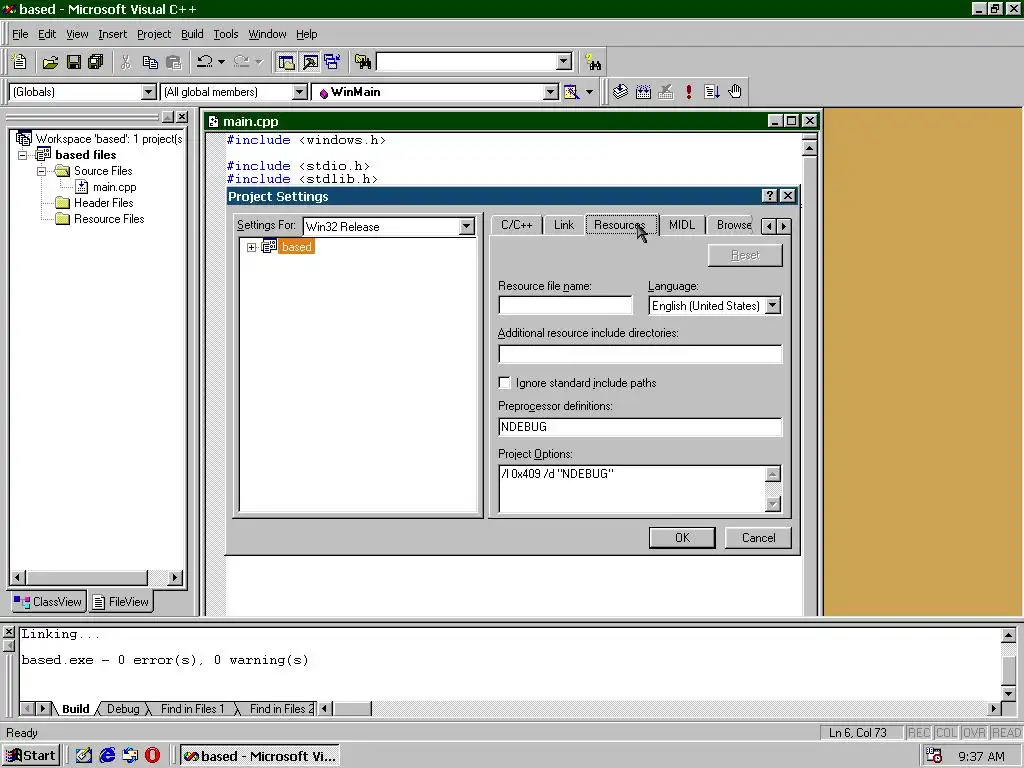Image resolution: width=1024 pixels, height=768 pixels.
Task: Open the Build menu
Action: (x=192, y=34)
